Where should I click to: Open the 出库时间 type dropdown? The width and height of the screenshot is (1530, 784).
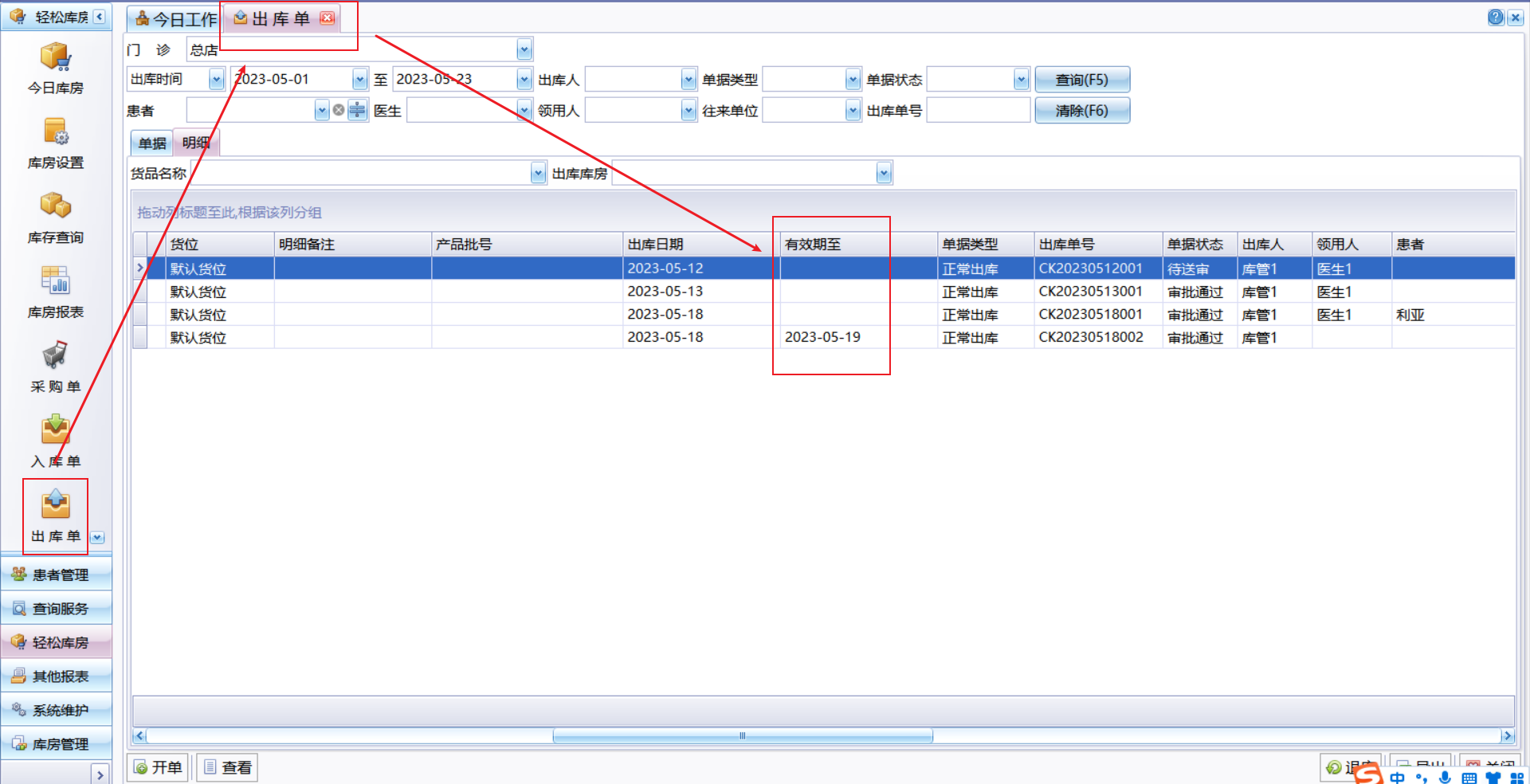[x=217, y=79]
